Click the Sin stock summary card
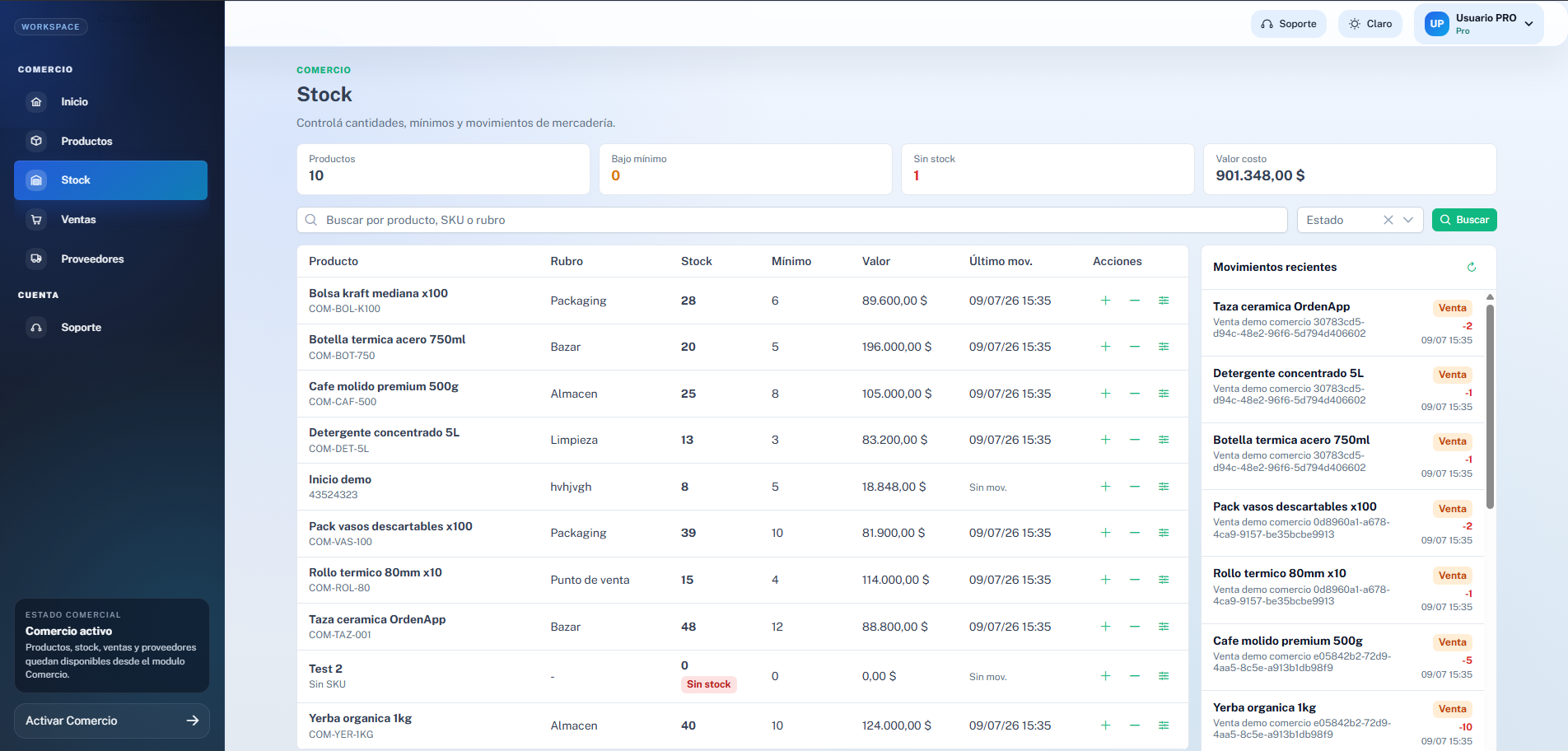Image resolution: width=1568 pixels, height=751 pixels. pos(1048,169)
